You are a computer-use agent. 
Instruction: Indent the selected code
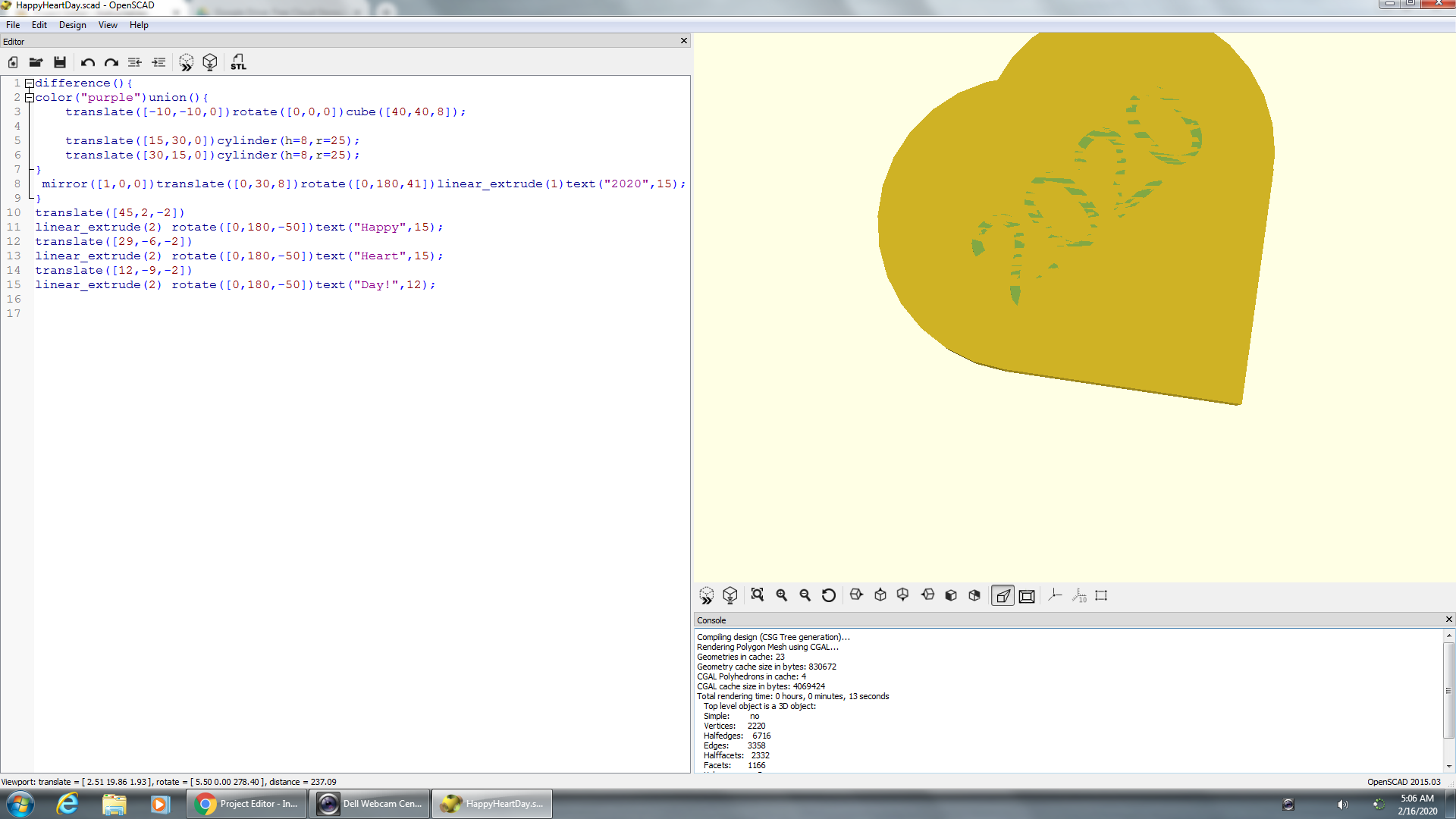(158, 62)
